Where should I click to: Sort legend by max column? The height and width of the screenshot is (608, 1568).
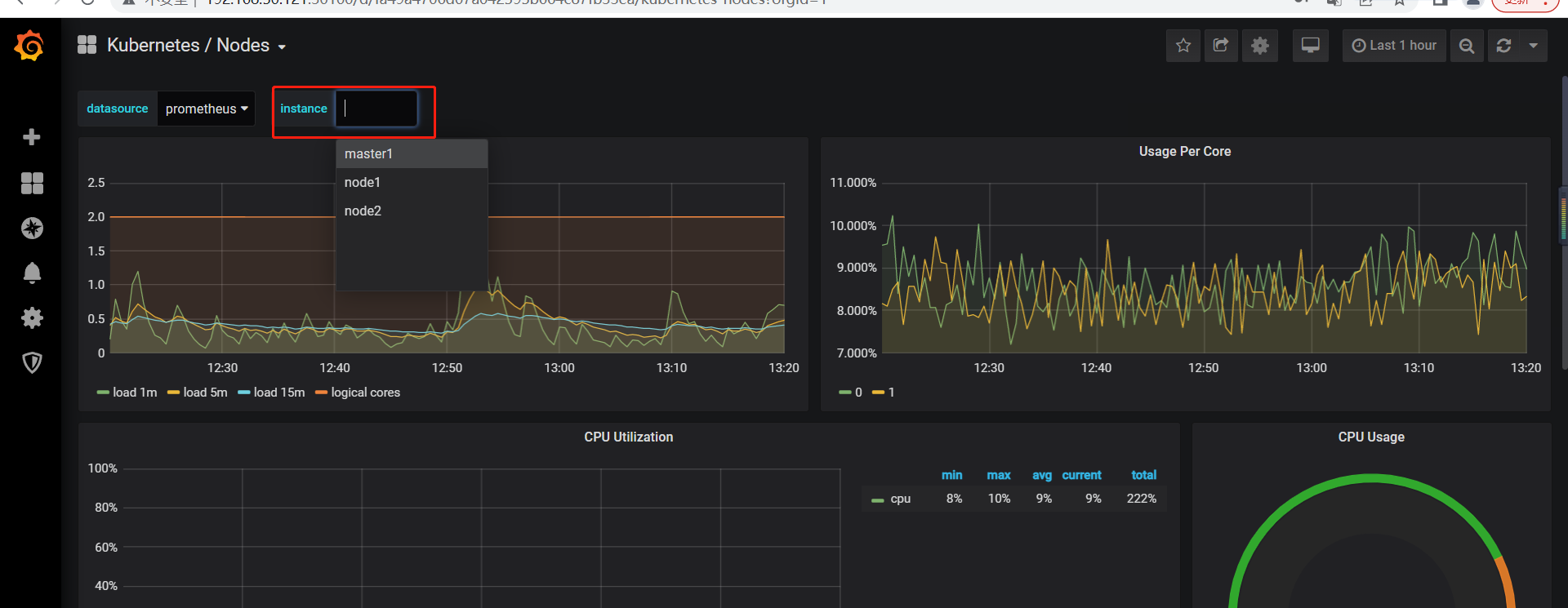[x=999, y=475]
